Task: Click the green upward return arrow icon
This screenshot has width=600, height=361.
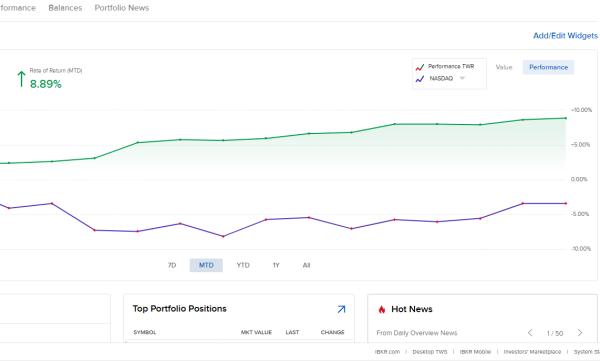Action: point(21,79)
